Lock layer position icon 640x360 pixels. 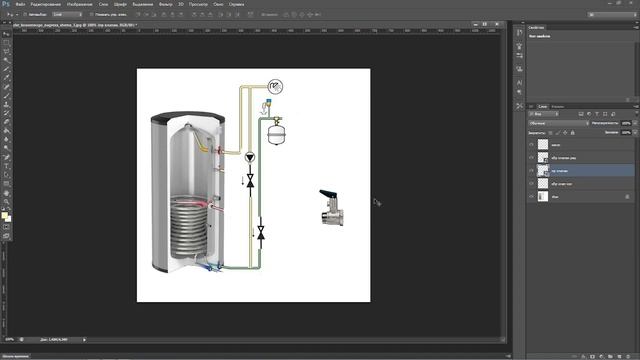565,133
